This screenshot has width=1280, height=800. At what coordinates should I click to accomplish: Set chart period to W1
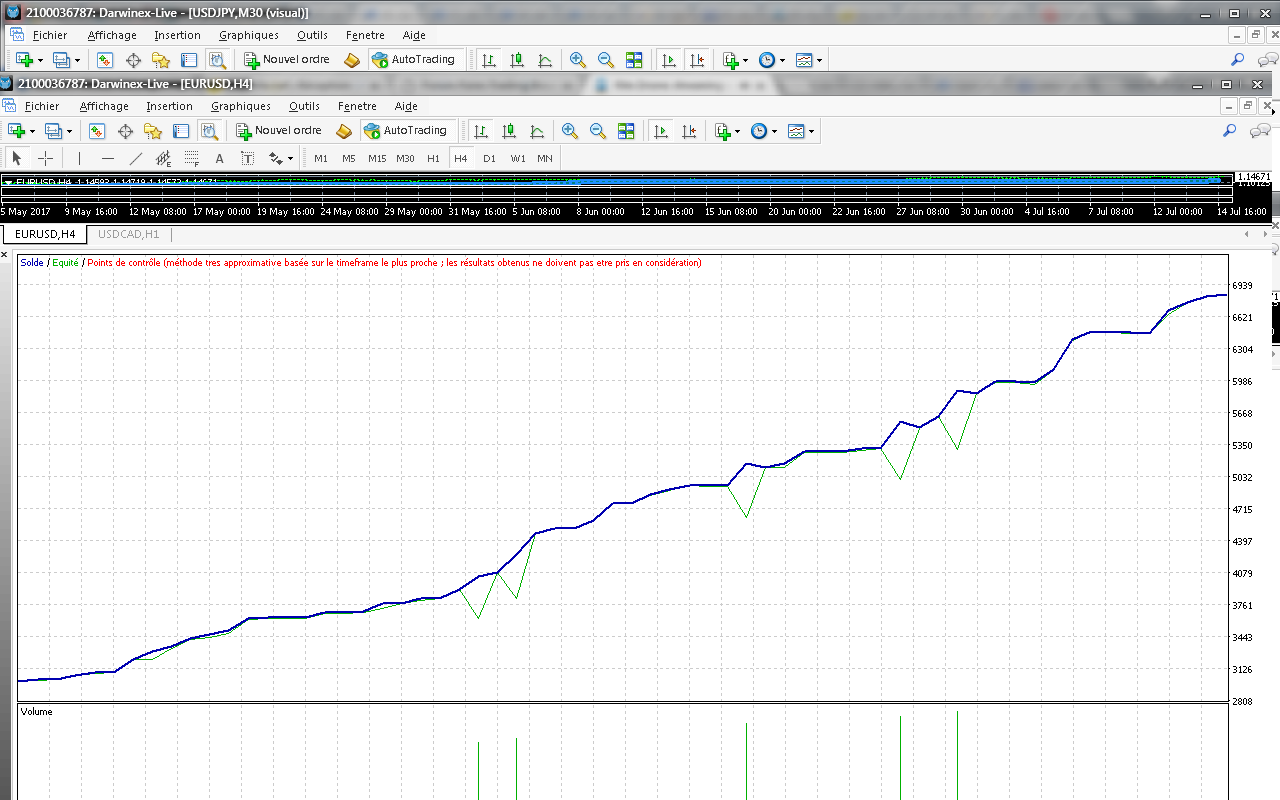click(x=517, y=158)
